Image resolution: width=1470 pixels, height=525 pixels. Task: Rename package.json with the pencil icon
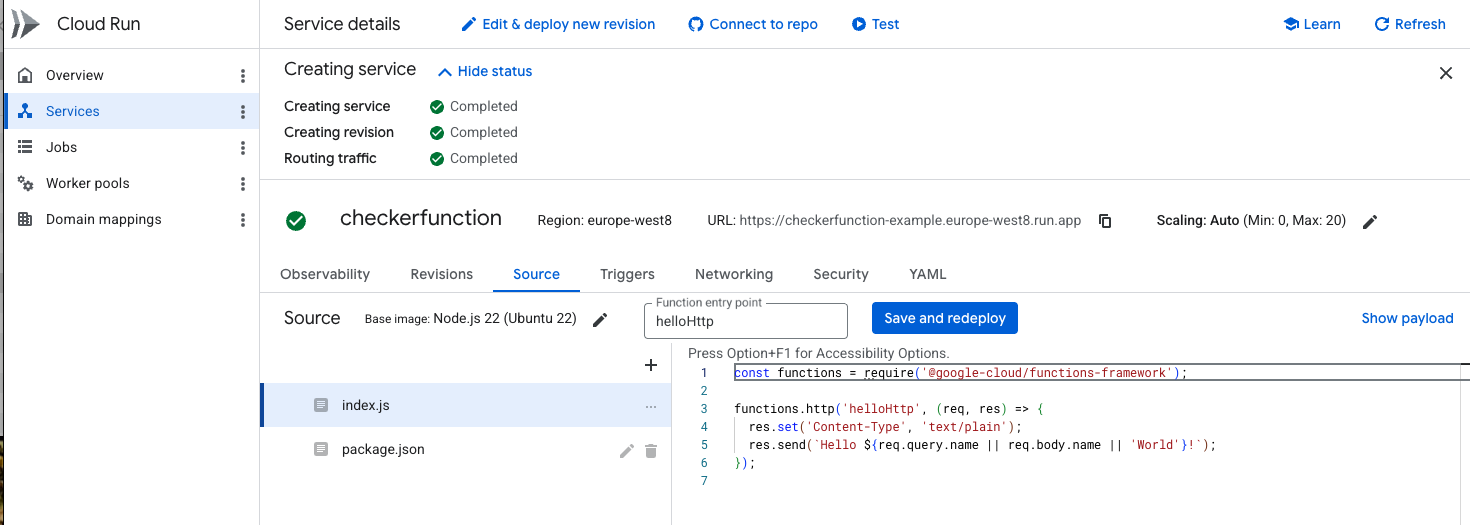coord(627,451)
